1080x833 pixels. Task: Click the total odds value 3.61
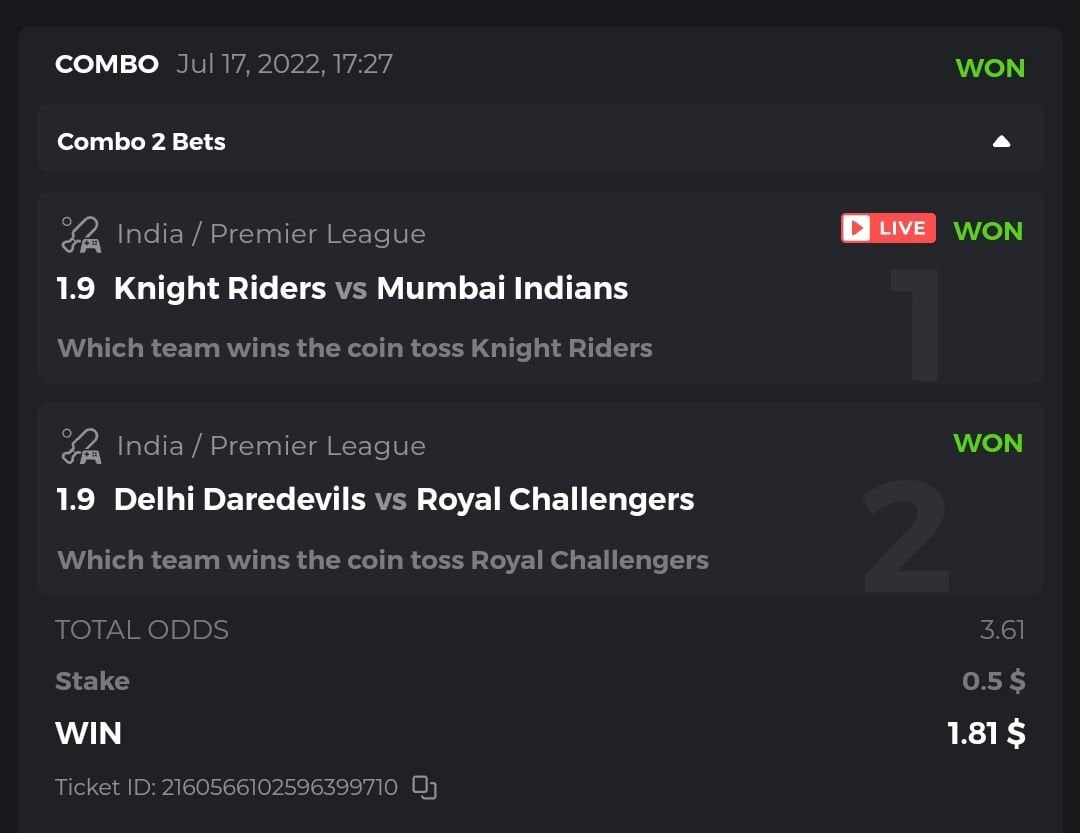[x=1002, y=630]
